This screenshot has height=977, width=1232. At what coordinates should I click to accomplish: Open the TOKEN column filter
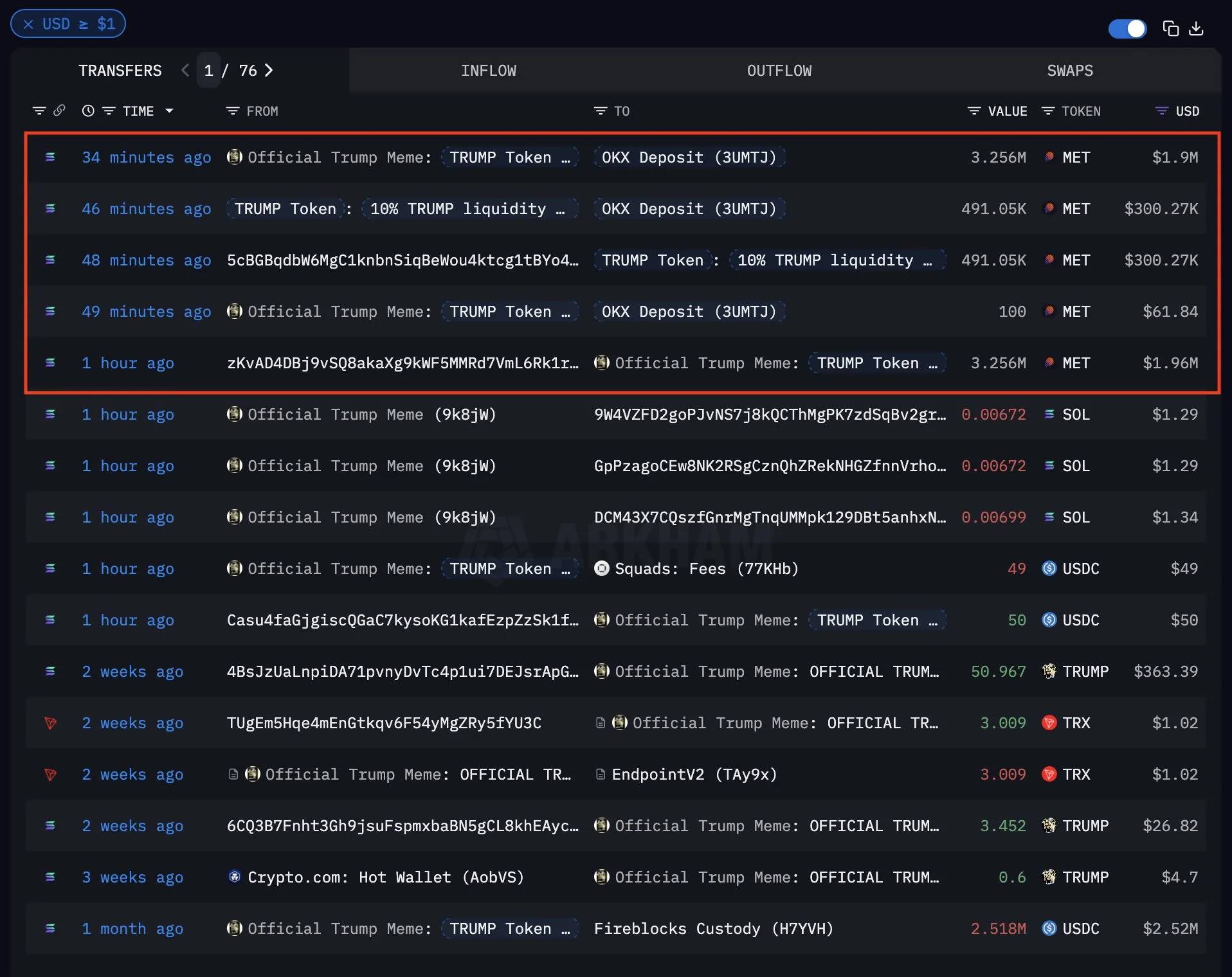pos(1048,111)
